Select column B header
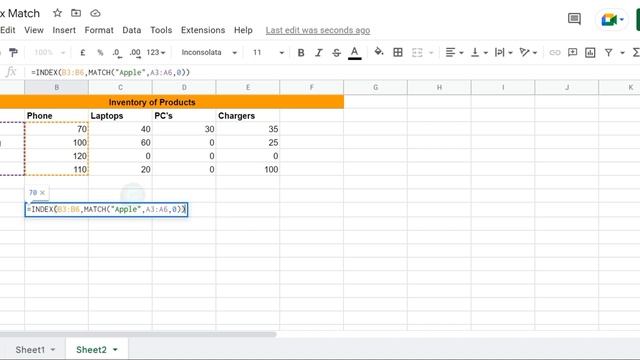 click(x=56, y=87)
